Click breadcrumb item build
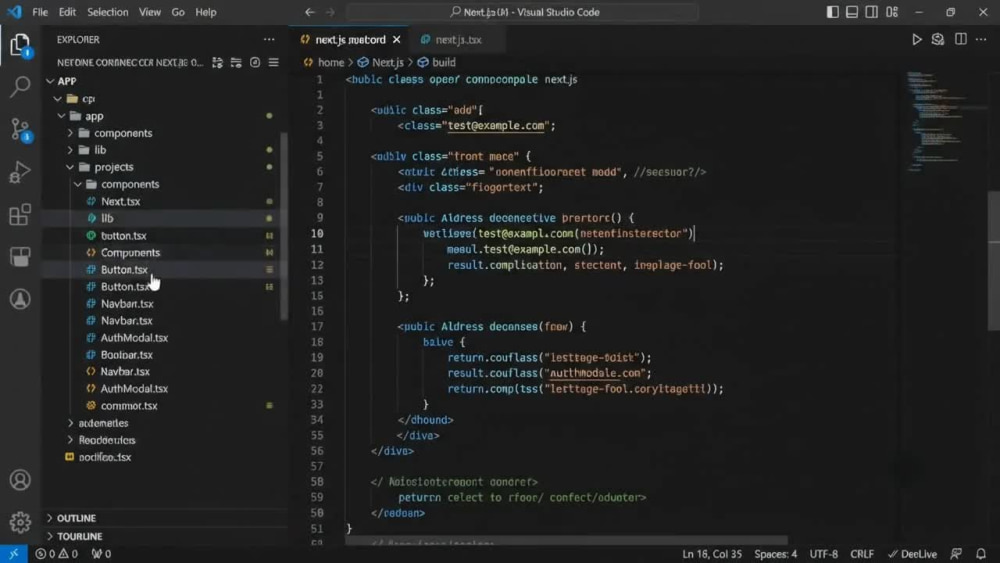Image resolution: width=1000 pixels, height=563 pixels. [444, 62]
